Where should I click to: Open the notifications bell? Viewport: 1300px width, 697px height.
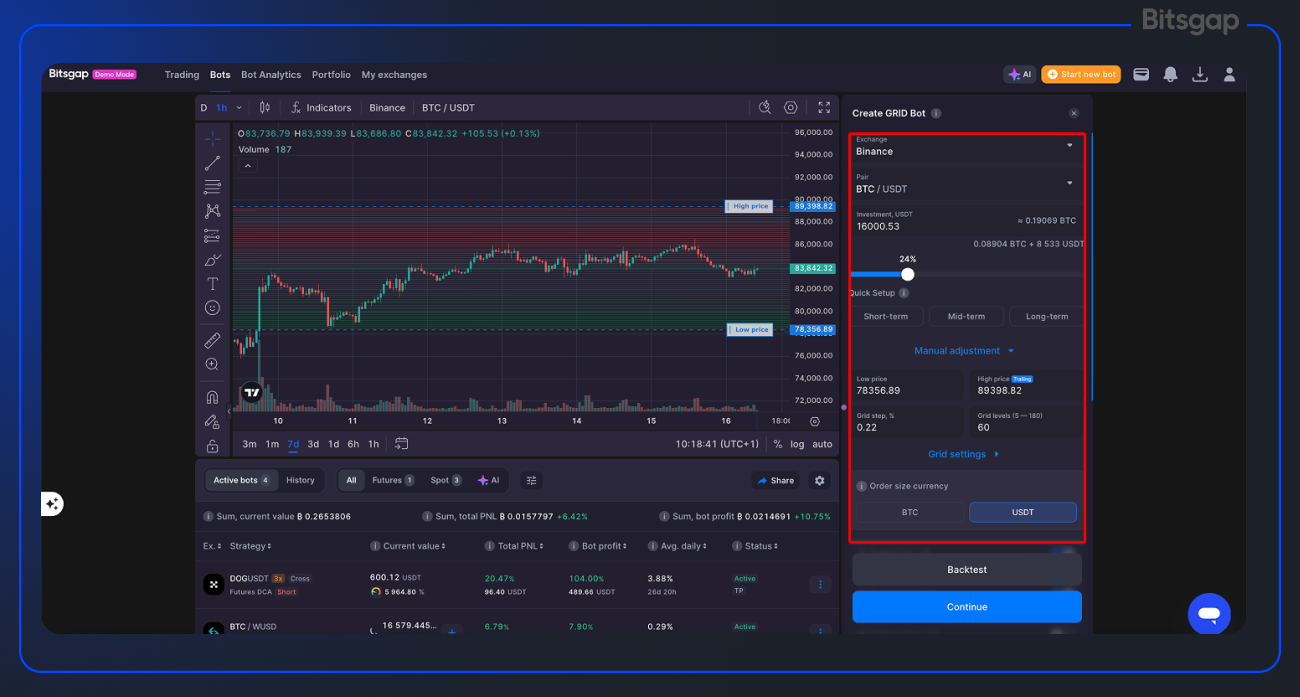pos(1170,75)
